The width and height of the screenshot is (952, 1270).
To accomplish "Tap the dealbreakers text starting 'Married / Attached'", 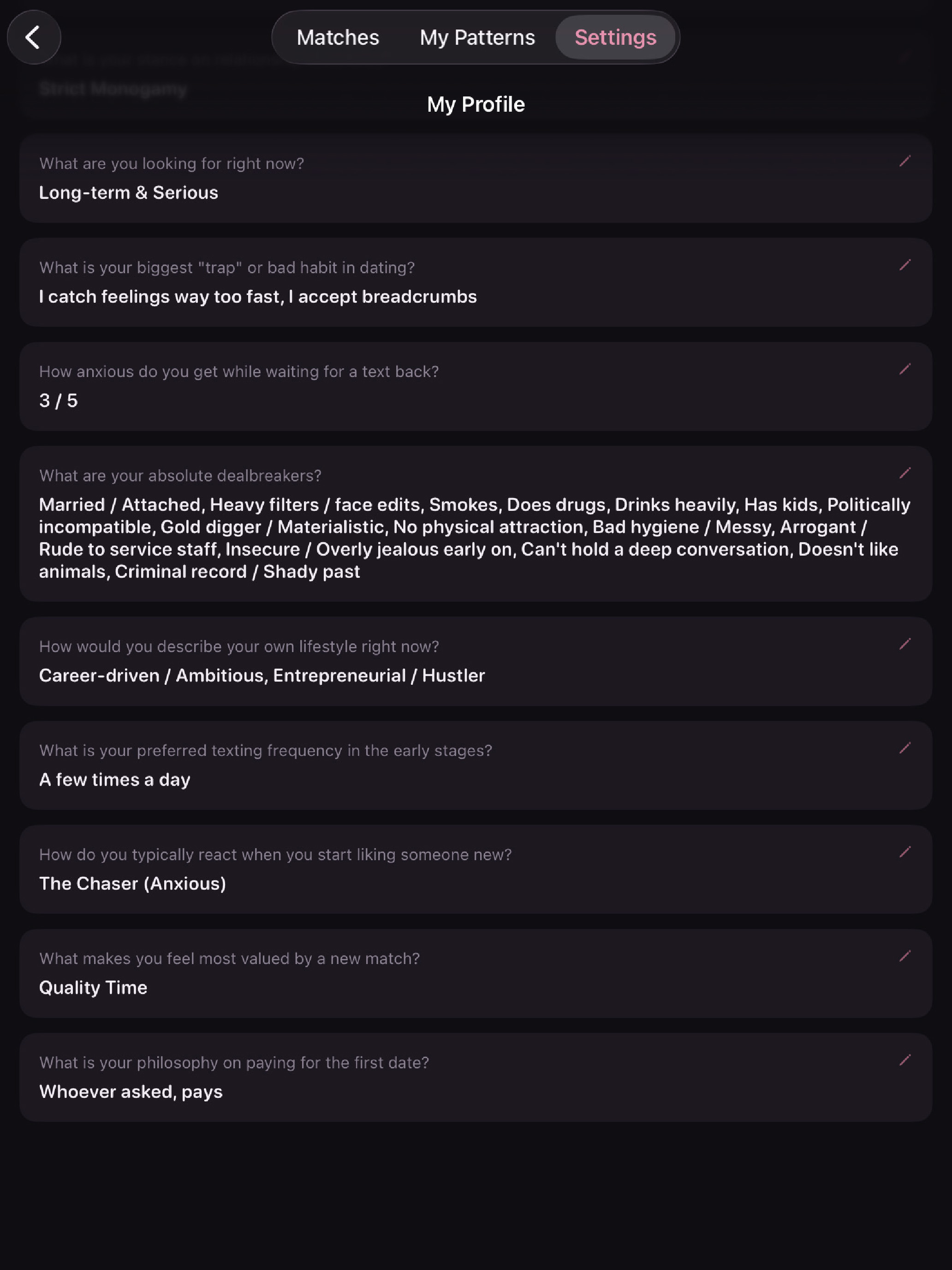I will tap(475, 538).
